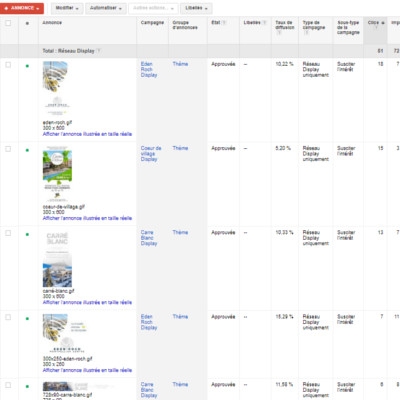Screen dimensions: 400x400
Task: Open eden-roch.gif ad thumbnail
Action: coord(57,89)
